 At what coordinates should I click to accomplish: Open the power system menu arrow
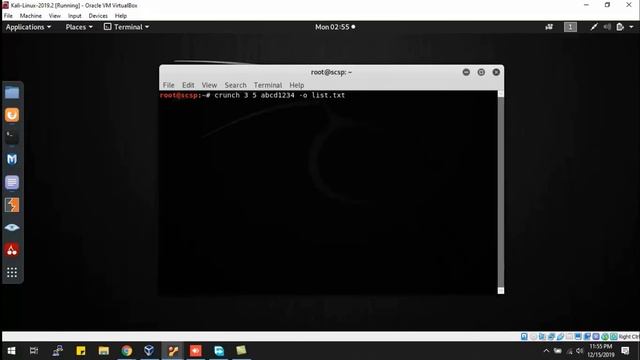click(x=631, y=27)
